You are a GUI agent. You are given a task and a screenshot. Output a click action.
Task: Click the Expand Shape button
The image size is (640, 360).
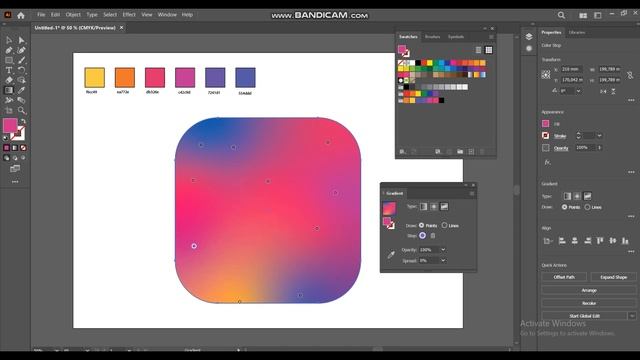[613, 277]
